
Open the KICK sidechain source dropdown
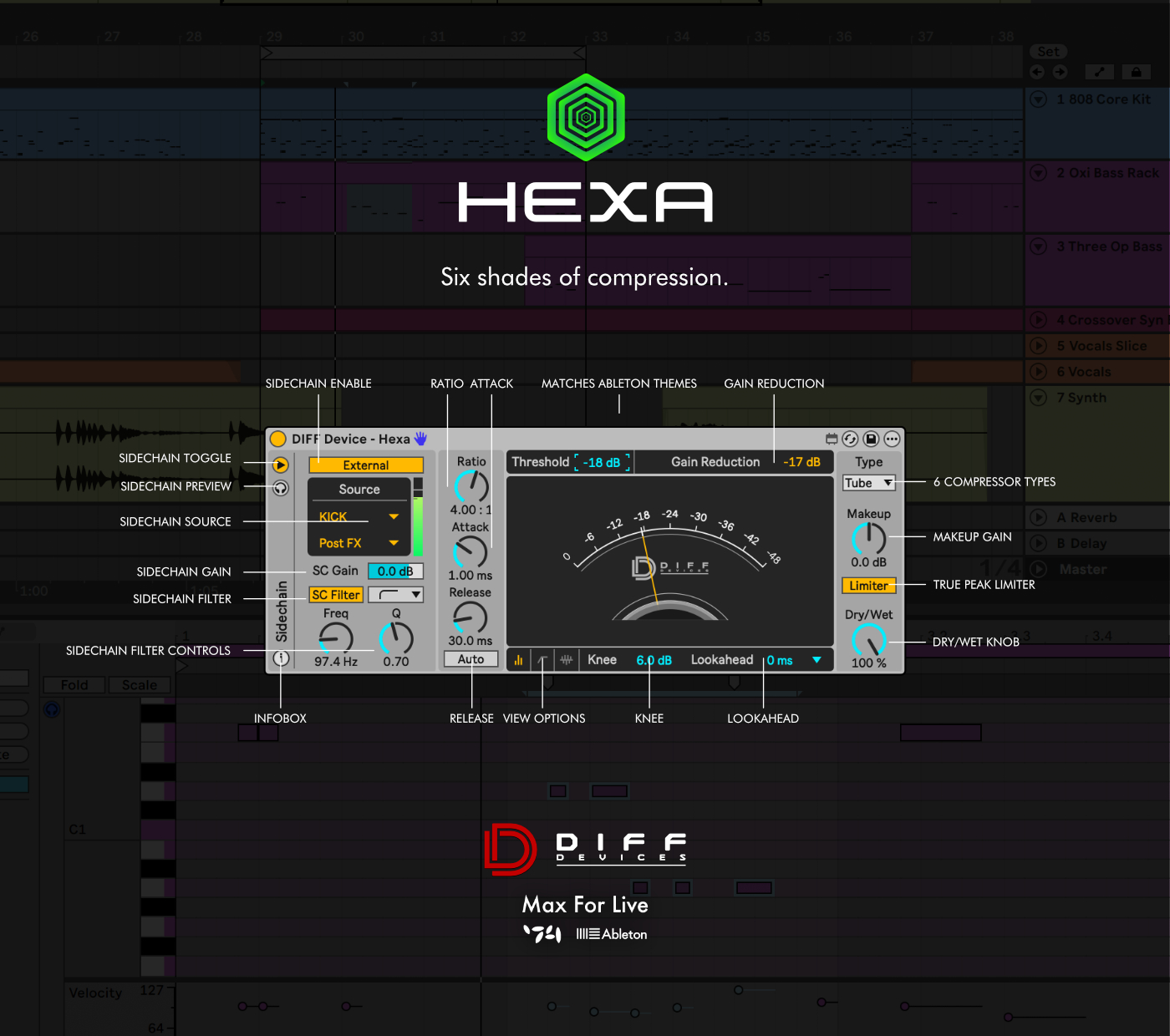358,516
